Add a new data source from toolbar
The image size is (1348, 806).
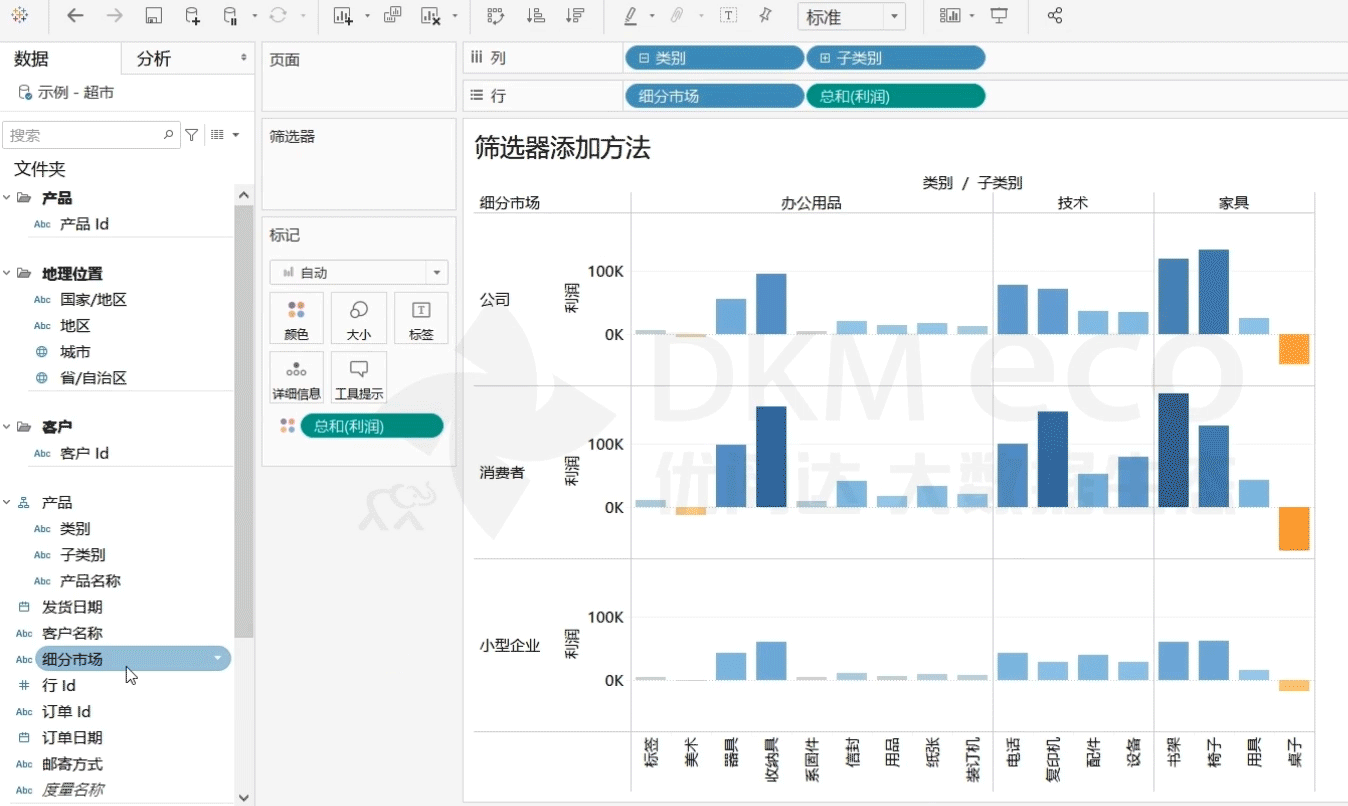192,16
